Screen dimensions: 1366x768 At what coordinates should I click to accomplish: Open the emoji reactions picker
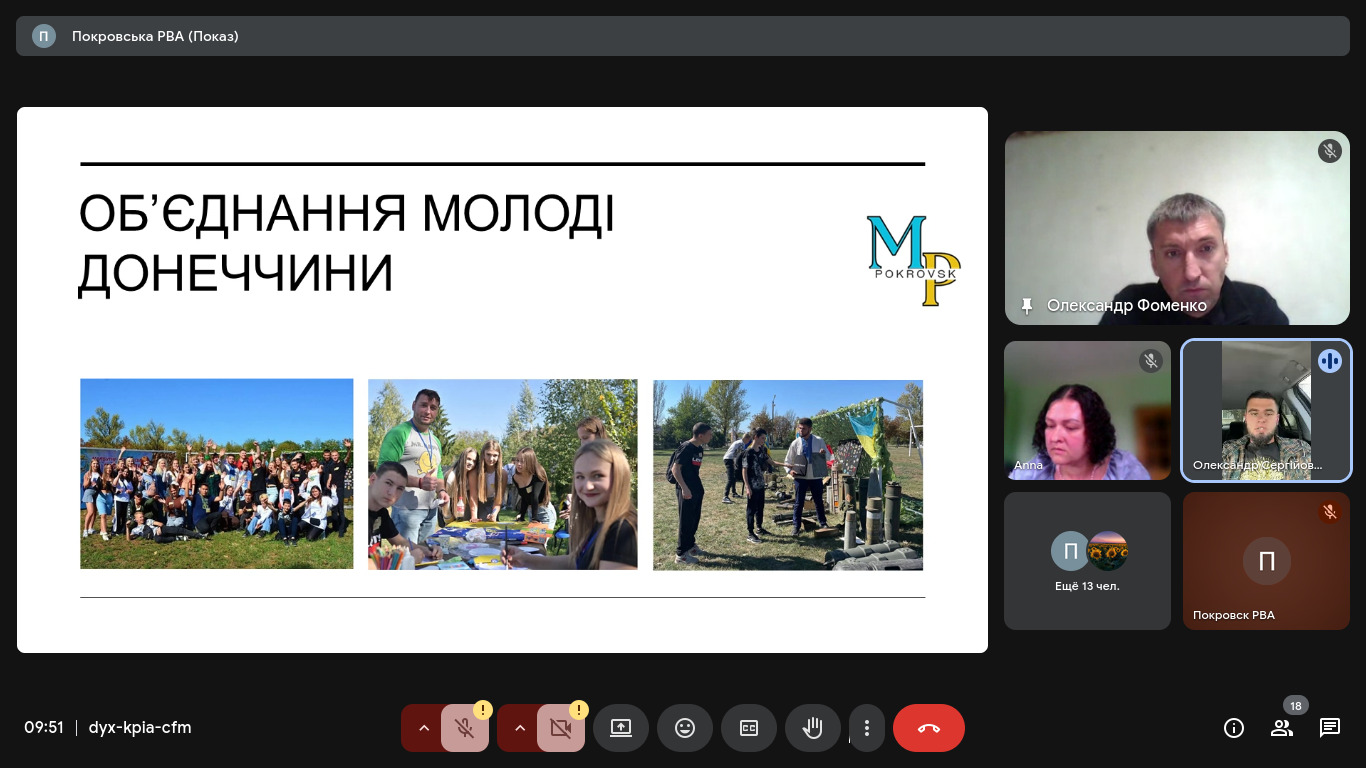pyautogui.click(x=685, y=728)
